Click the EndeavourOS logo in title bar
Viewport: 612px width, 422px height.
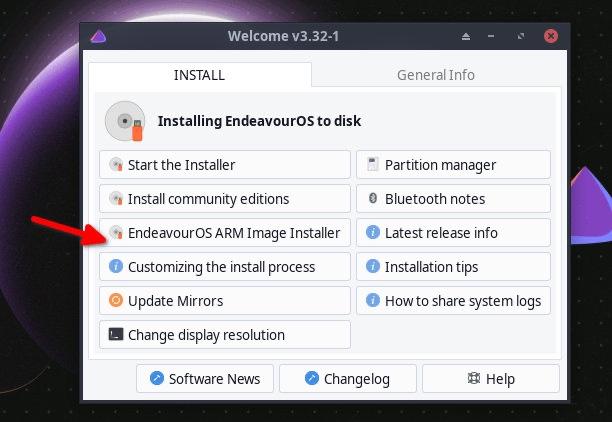(98, 37)
